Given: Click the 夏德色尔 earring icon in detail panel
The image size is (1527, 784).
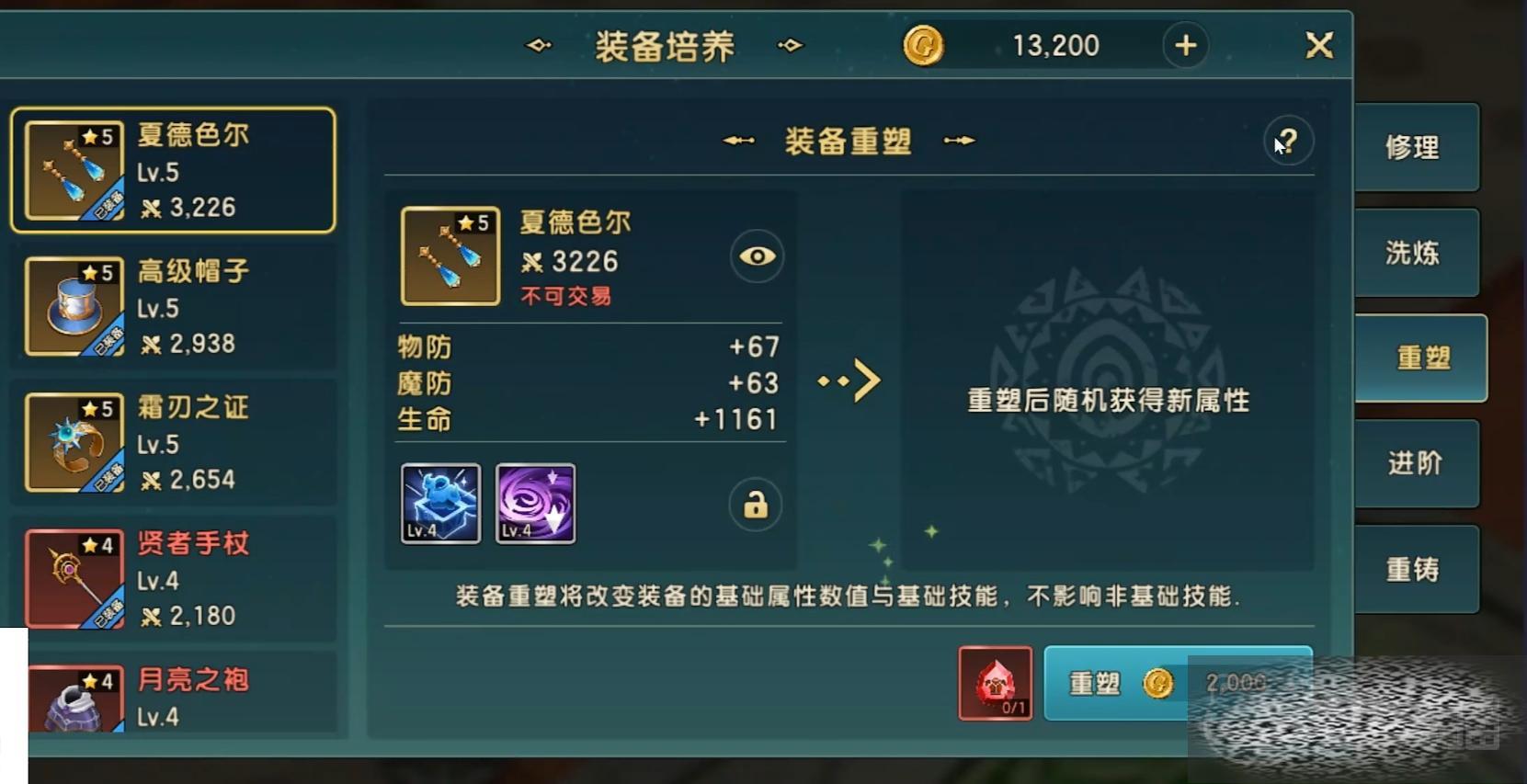Looking at the screenshot, I should 450,256.
